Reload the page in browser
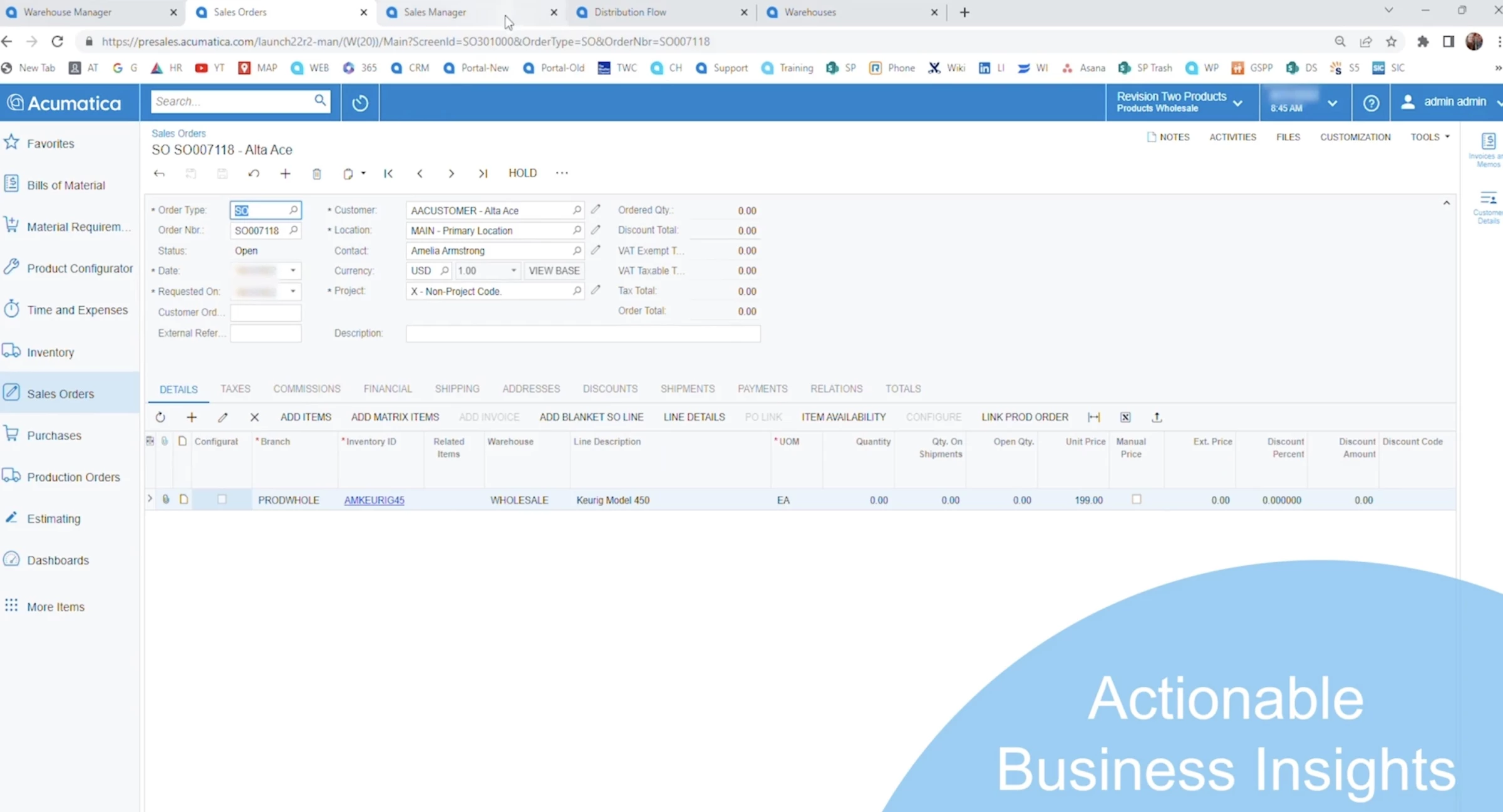 [x=58, y=41]
